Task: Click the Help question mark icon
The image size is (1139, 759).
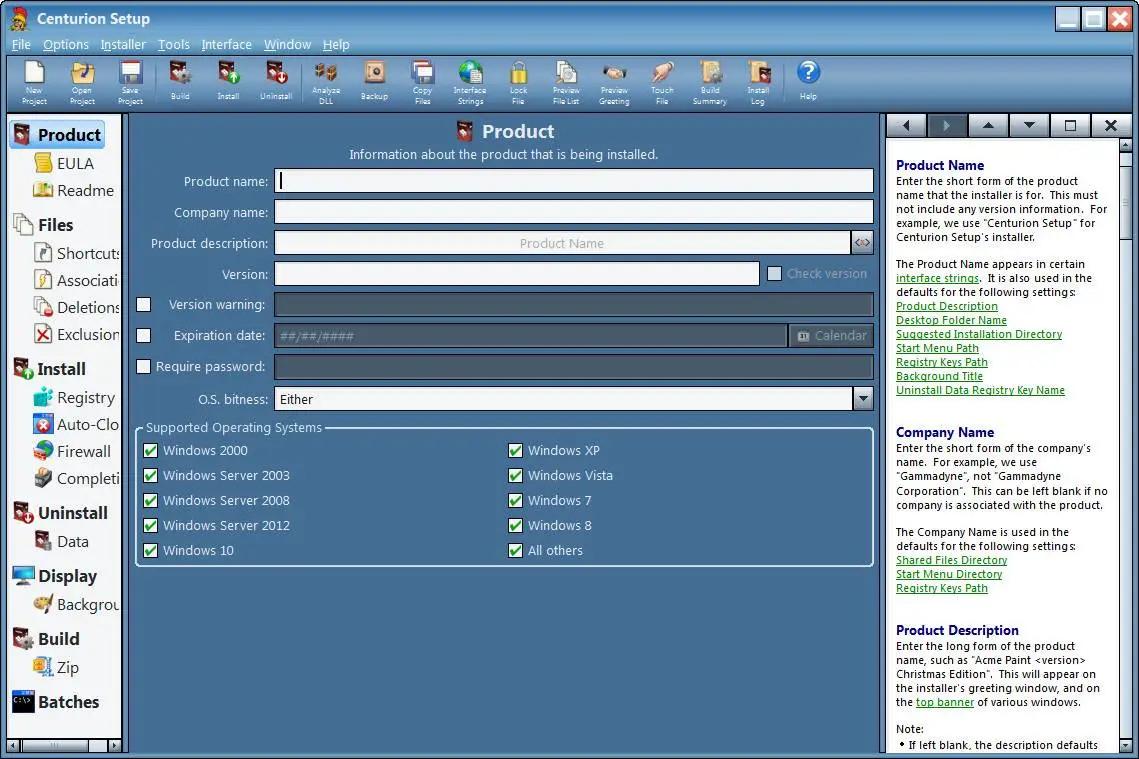Action: pyautogui.click(x=808, y=80)
